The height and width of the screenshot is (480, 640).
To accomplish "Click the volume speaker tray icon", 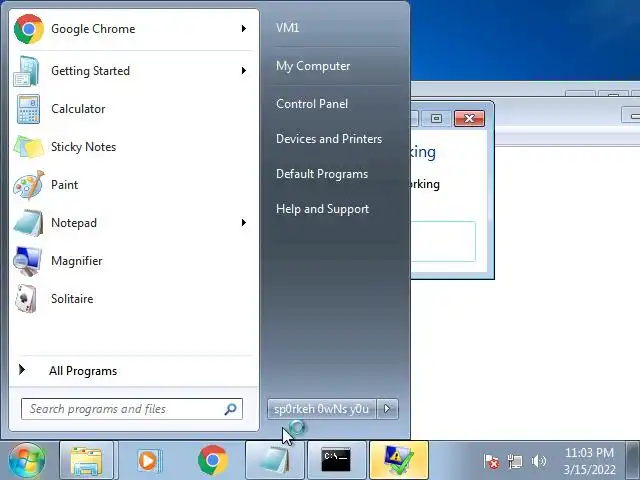I will point(539,462).
